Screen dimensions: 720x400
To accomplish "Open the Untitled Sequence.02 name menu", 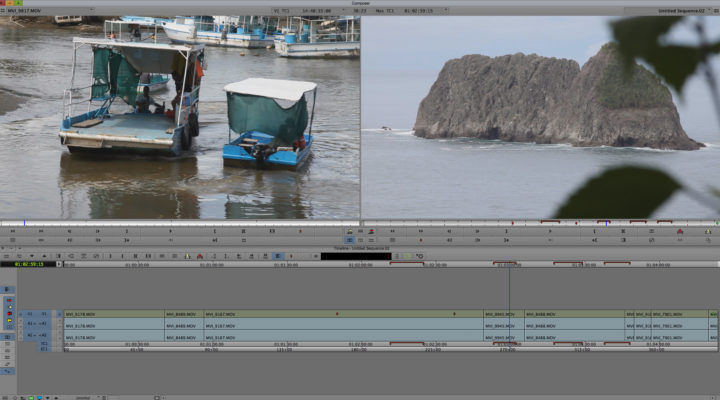I will click(681, 10).
